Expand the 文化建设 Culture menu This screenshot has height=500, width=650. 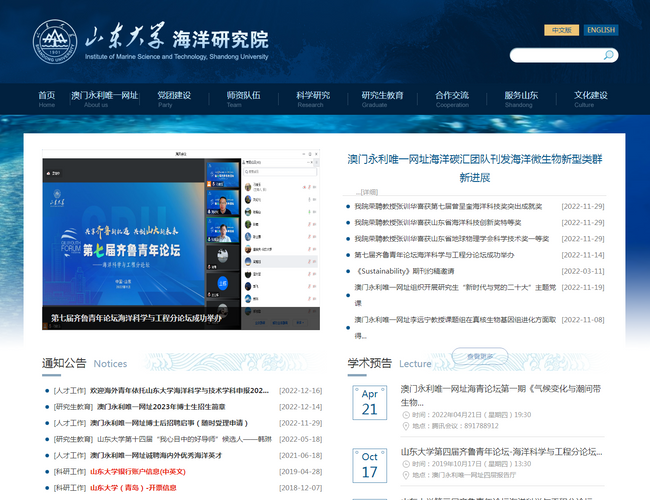pos(590,98)
